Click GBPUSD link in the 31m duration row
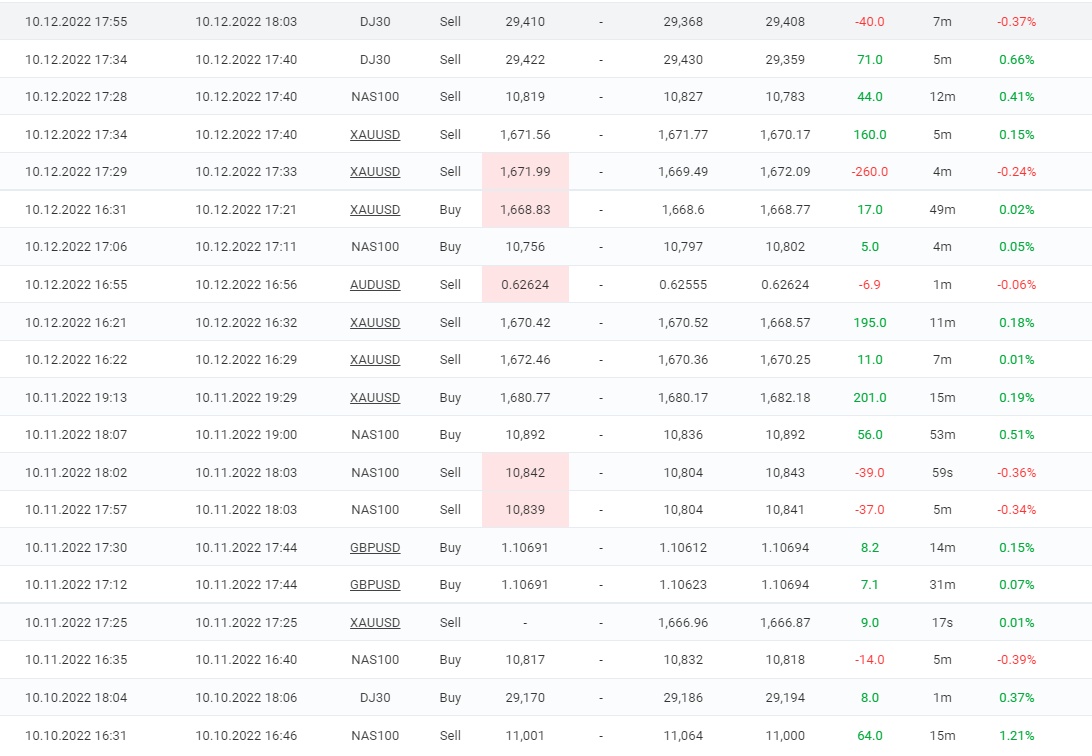1092x756 pixels. [x=375, y=585]
